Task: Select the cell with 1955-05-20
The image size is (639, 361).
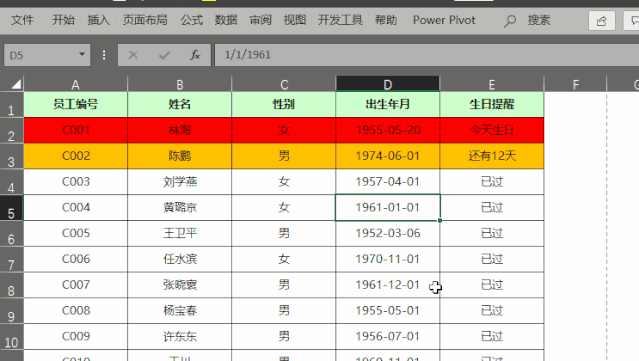Action: 388,130
